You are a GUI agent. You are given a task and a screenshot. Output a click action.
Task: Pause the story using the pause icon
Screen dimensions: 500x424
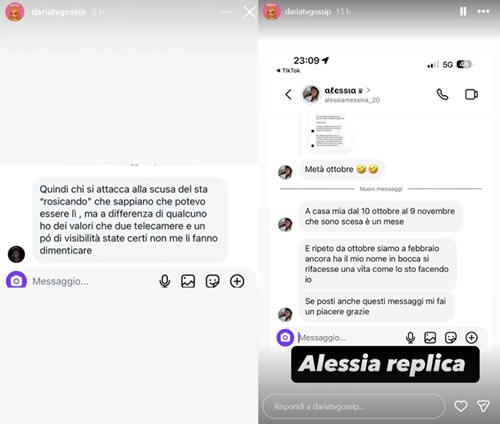(463, 12)
